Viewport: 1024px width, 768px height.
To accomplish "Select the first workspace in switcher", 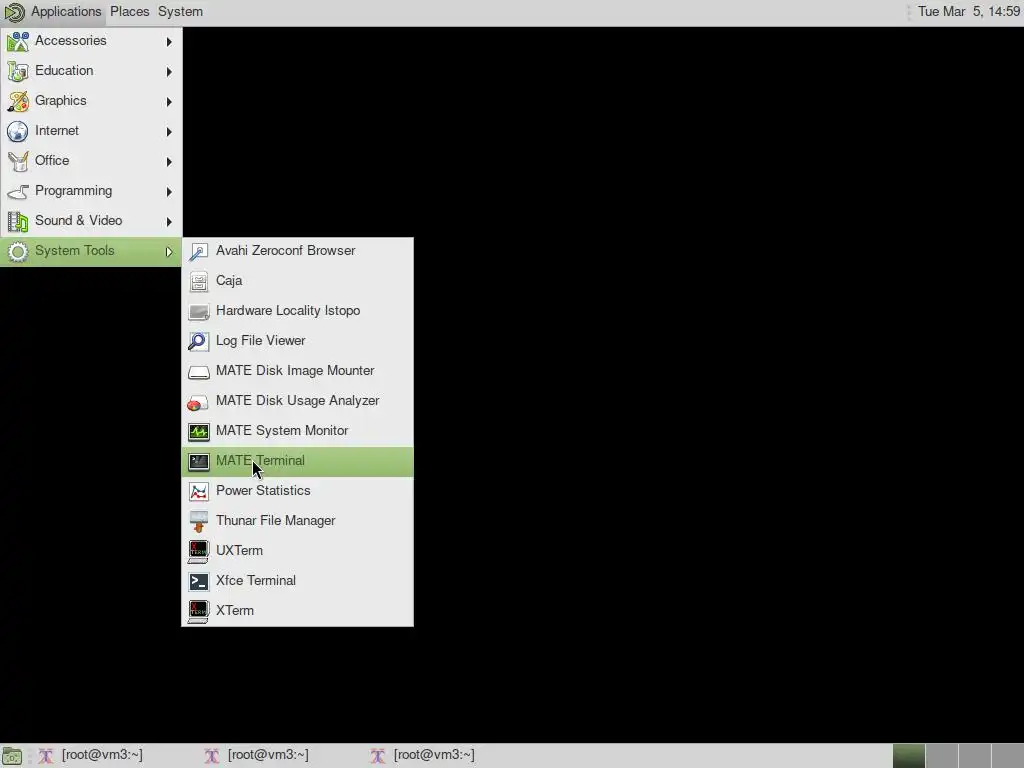I will point(908,756).
